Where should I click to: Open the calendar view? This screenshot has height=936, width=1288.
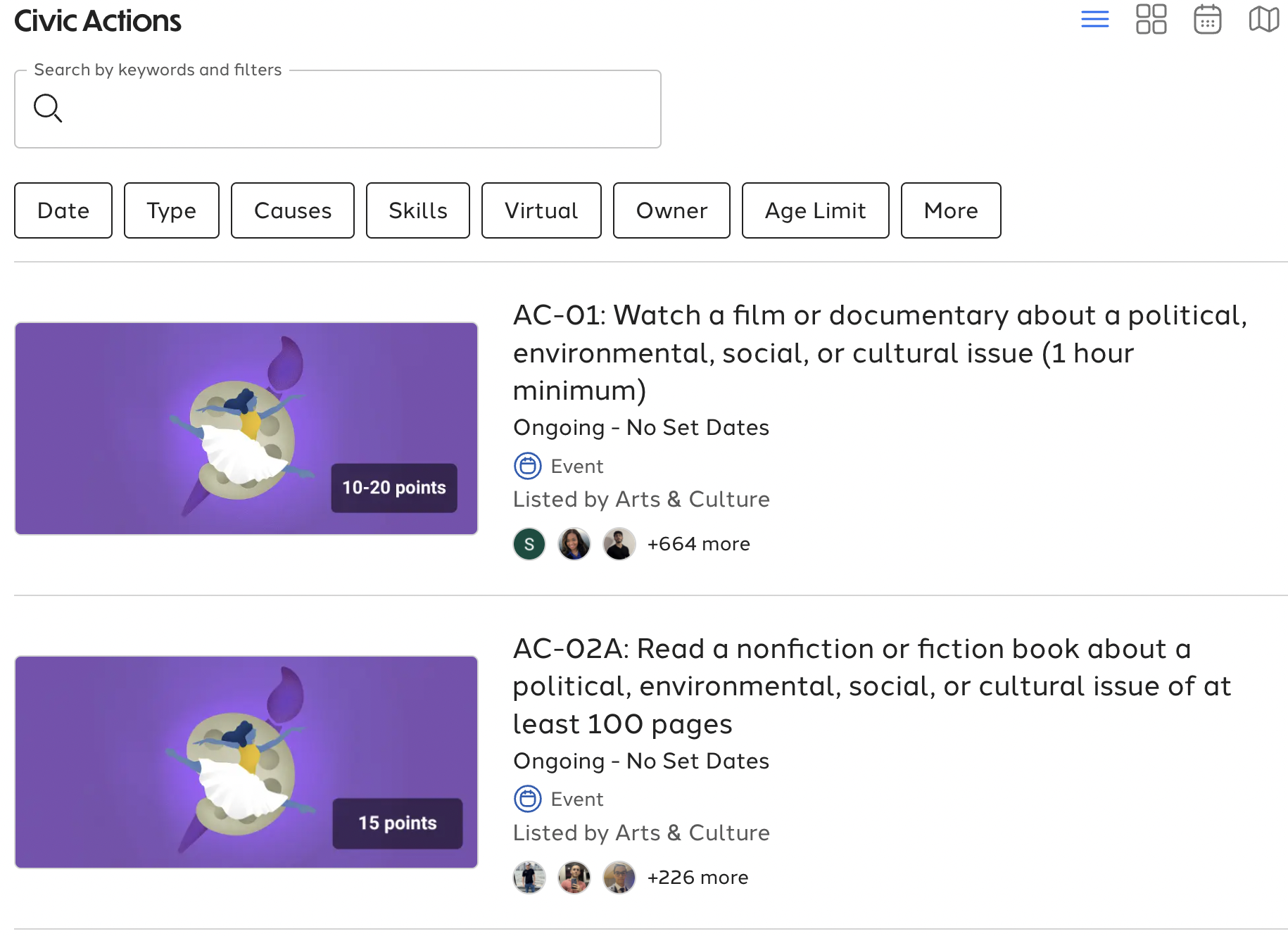(1207, 20)
